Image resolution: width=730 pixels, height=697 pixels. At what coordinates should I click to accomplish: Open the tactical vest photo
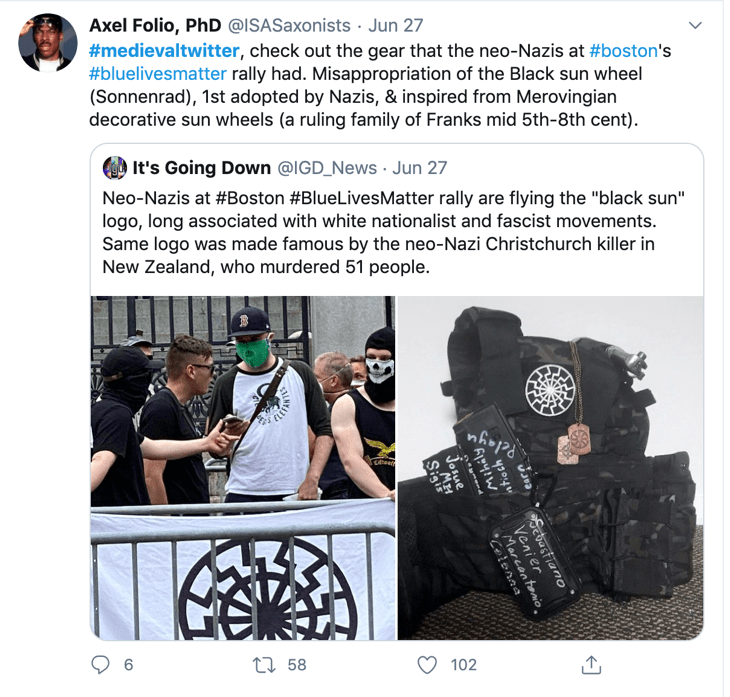pyautogui.click(x=551, y=467)
